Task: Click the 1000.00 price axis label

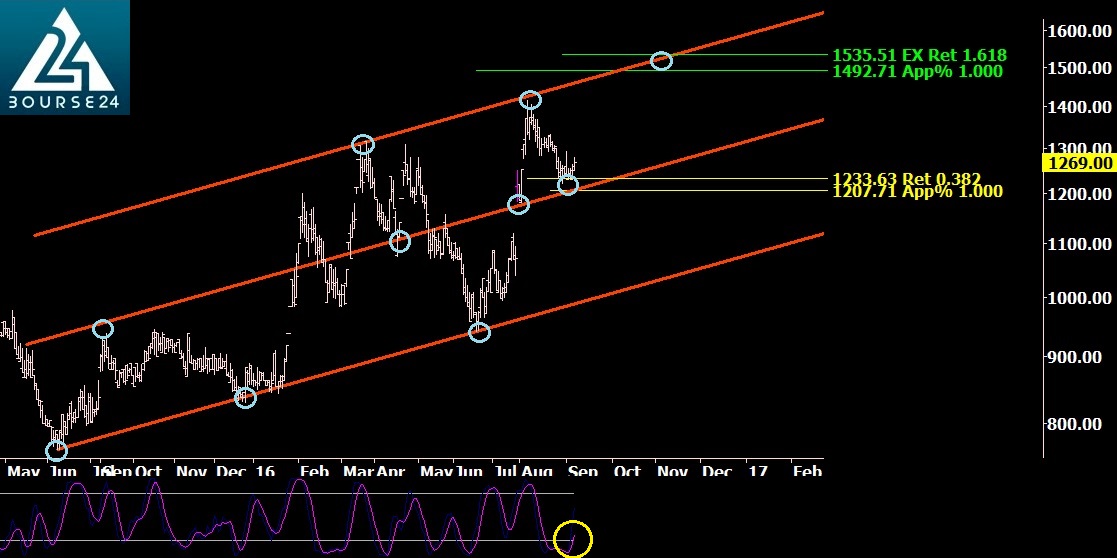Action: pyautogui.click(x=1079, y=298)
